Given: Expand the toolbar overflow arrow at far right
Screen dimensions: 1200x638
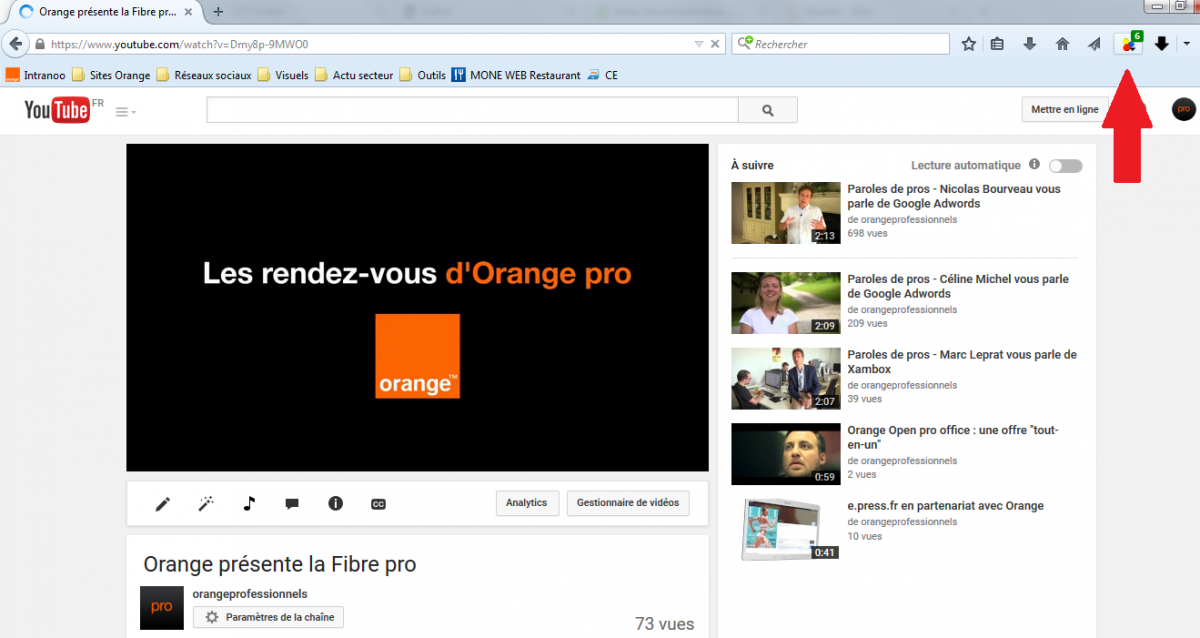Looking at the screenshot, I should (1186, 44).
